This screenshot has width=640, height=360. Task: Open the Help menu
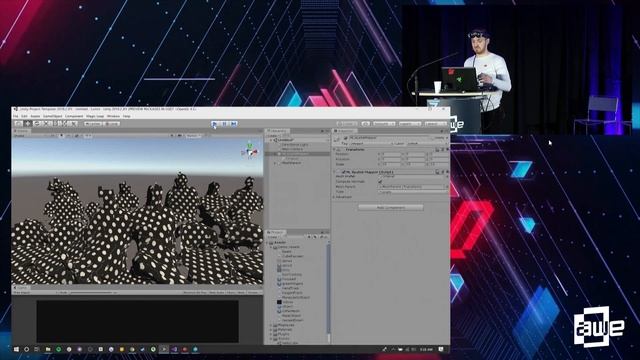(127, 116)
